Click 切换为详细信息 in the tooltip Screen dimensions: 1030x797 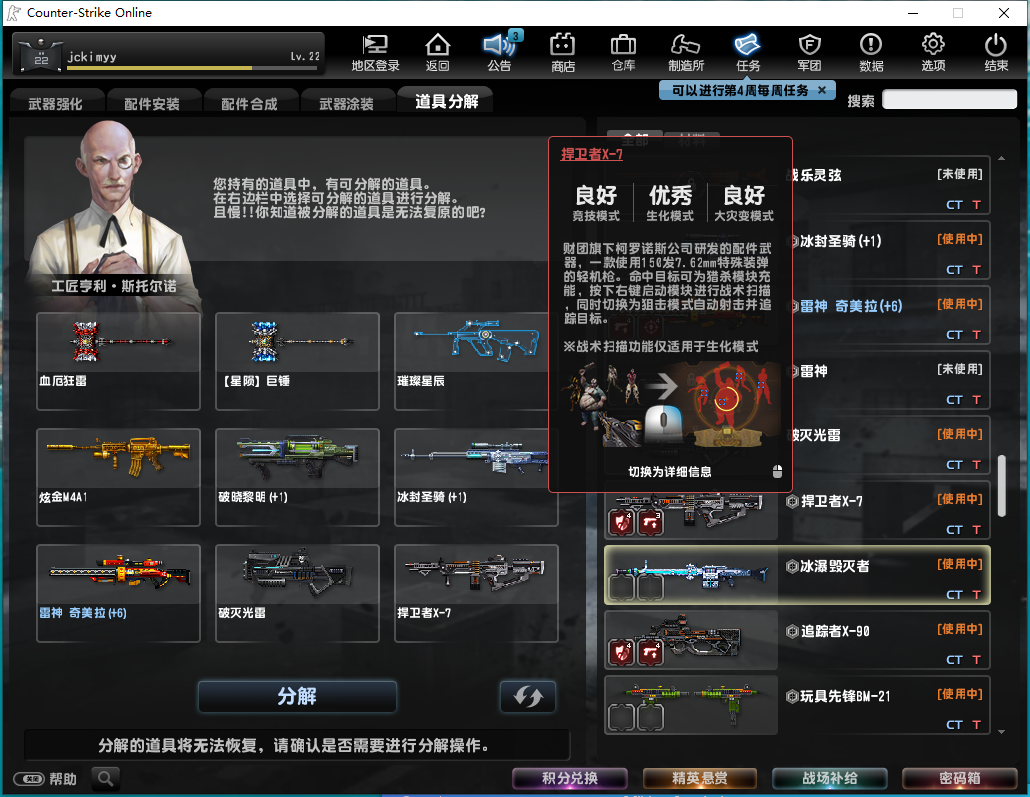[x=669, y=472]
